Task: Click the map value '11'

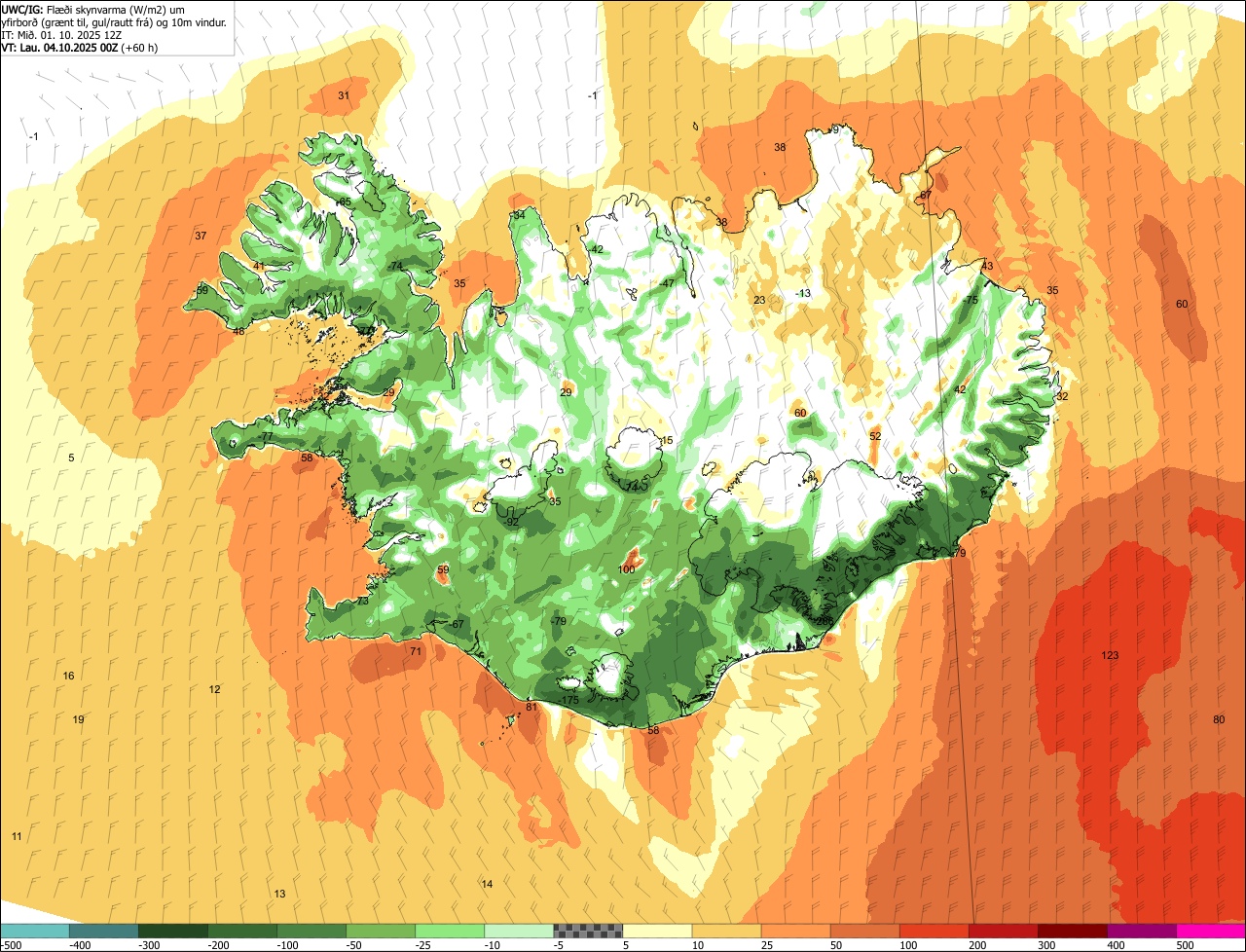Action: [x=17, y=837]
